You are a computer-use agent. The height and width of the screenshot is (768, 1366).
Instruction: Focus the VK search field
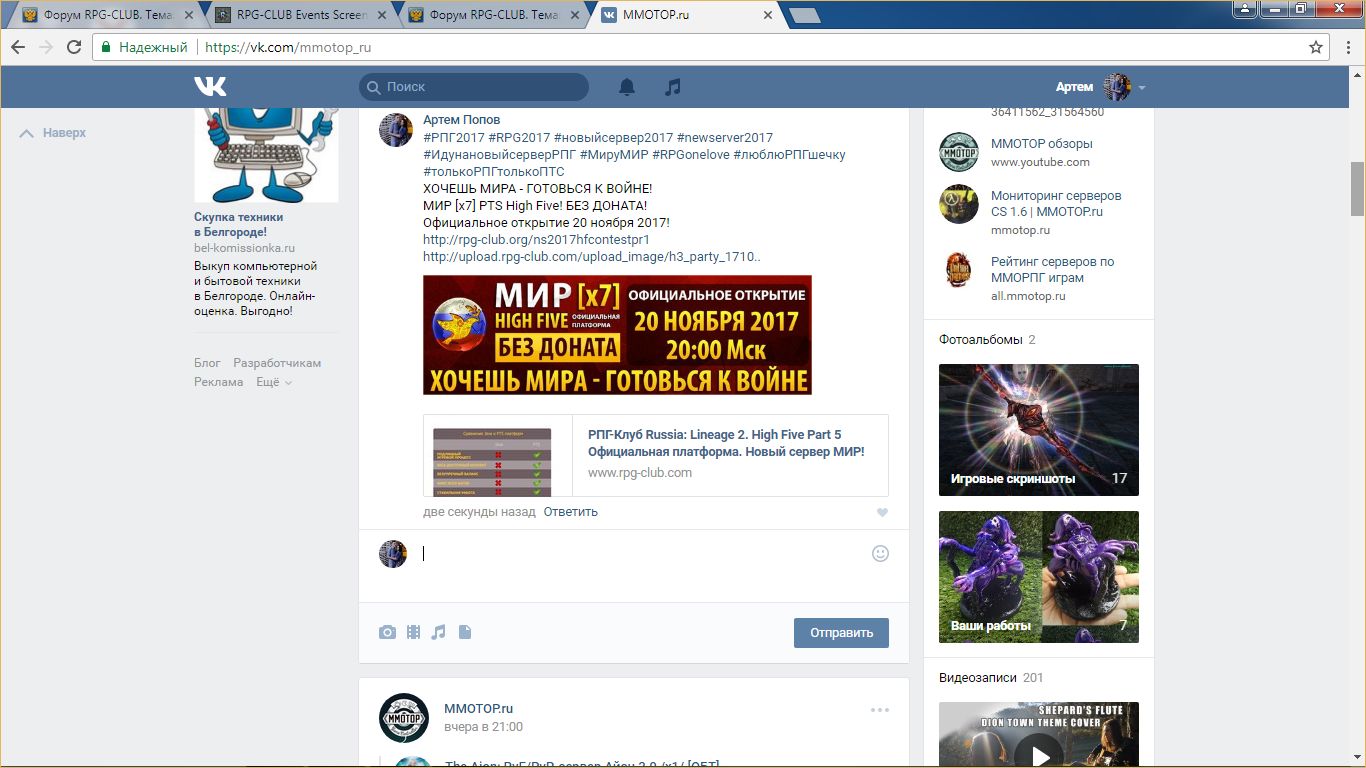474,87
